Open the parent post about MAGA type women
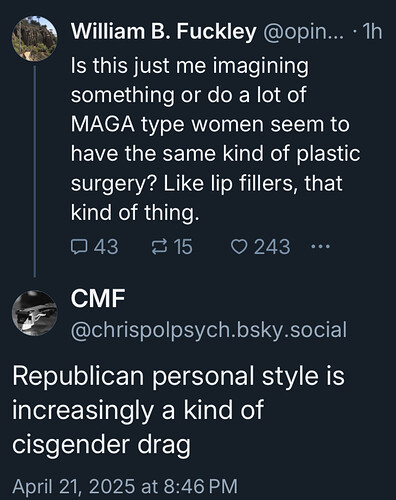This screenshot has height=500, width=396. coord(215,139)
